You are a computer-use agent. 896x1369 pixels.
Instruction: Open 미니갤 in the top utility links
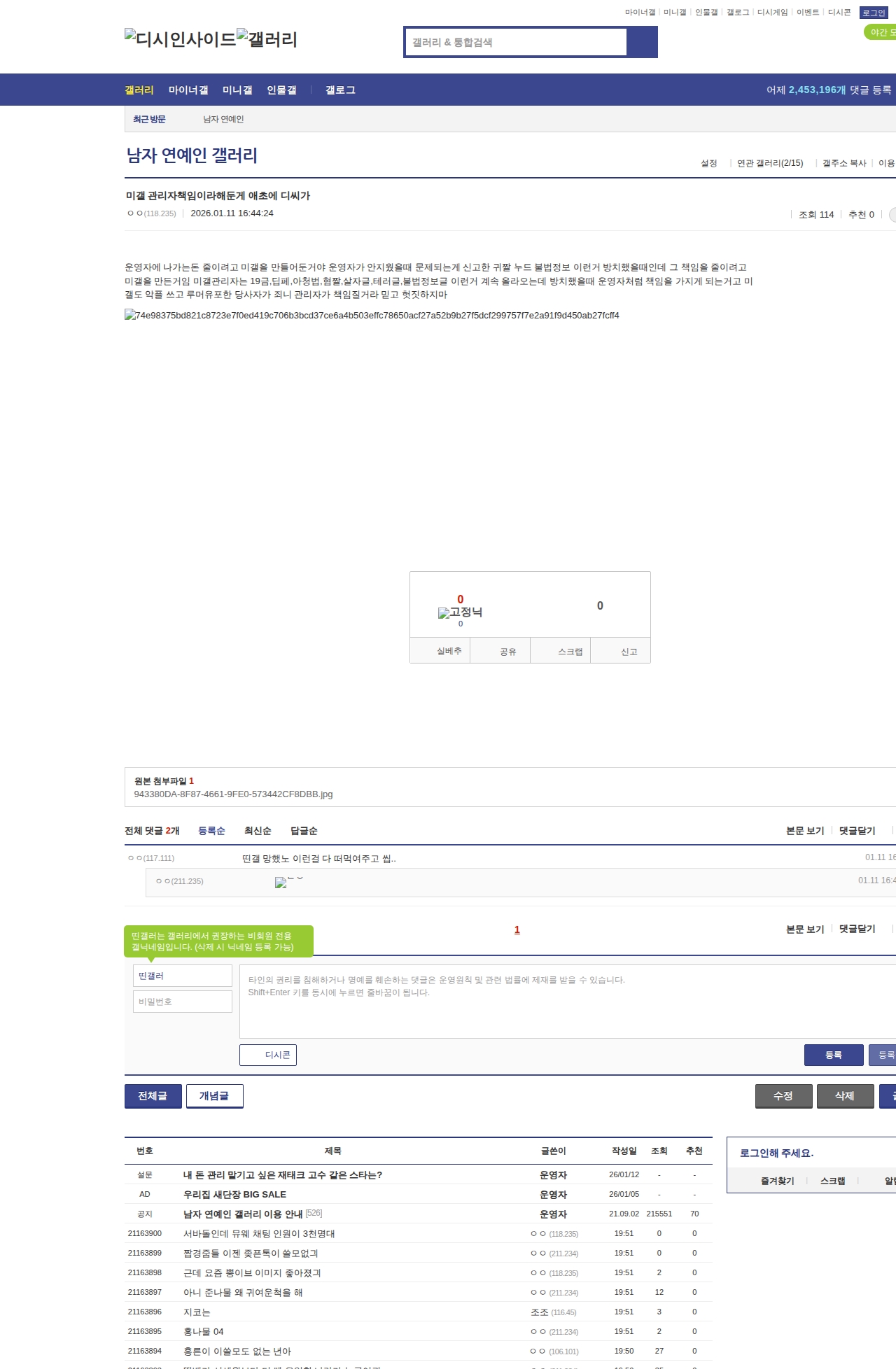pos(675,13)
